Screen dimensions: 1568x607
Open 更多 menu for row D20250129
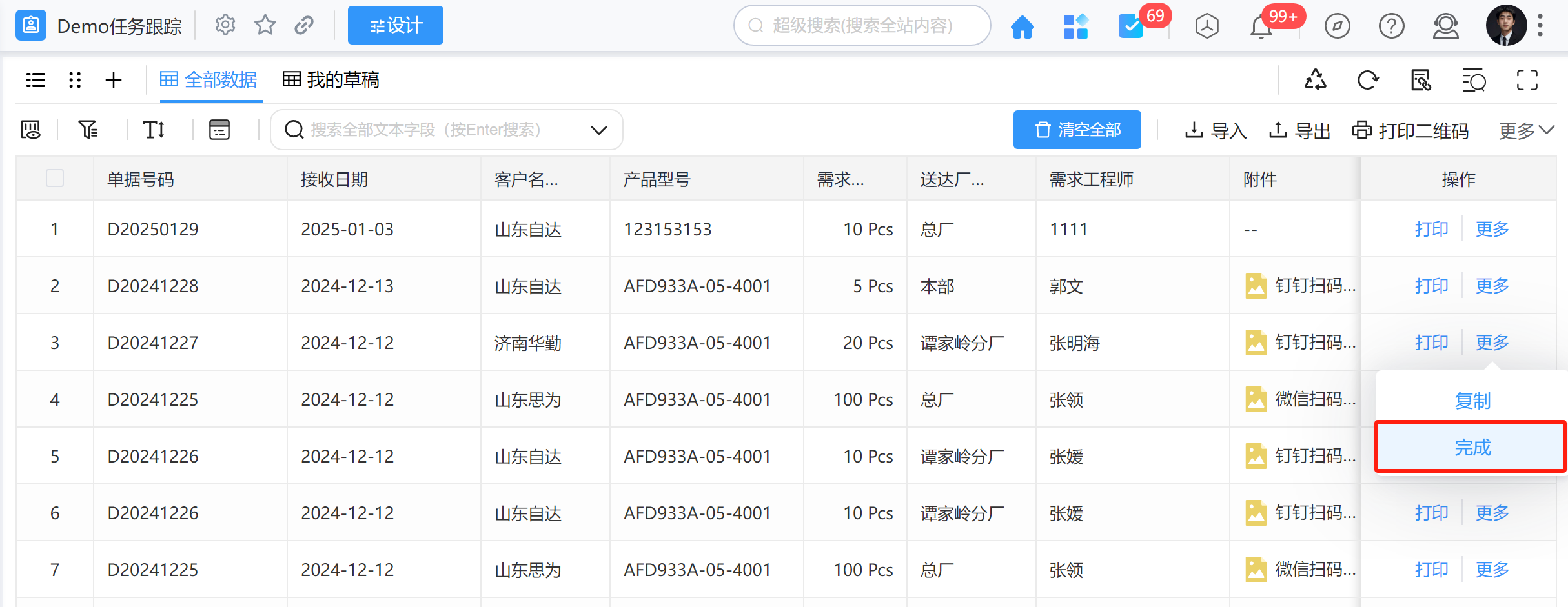pos(1492,229)
